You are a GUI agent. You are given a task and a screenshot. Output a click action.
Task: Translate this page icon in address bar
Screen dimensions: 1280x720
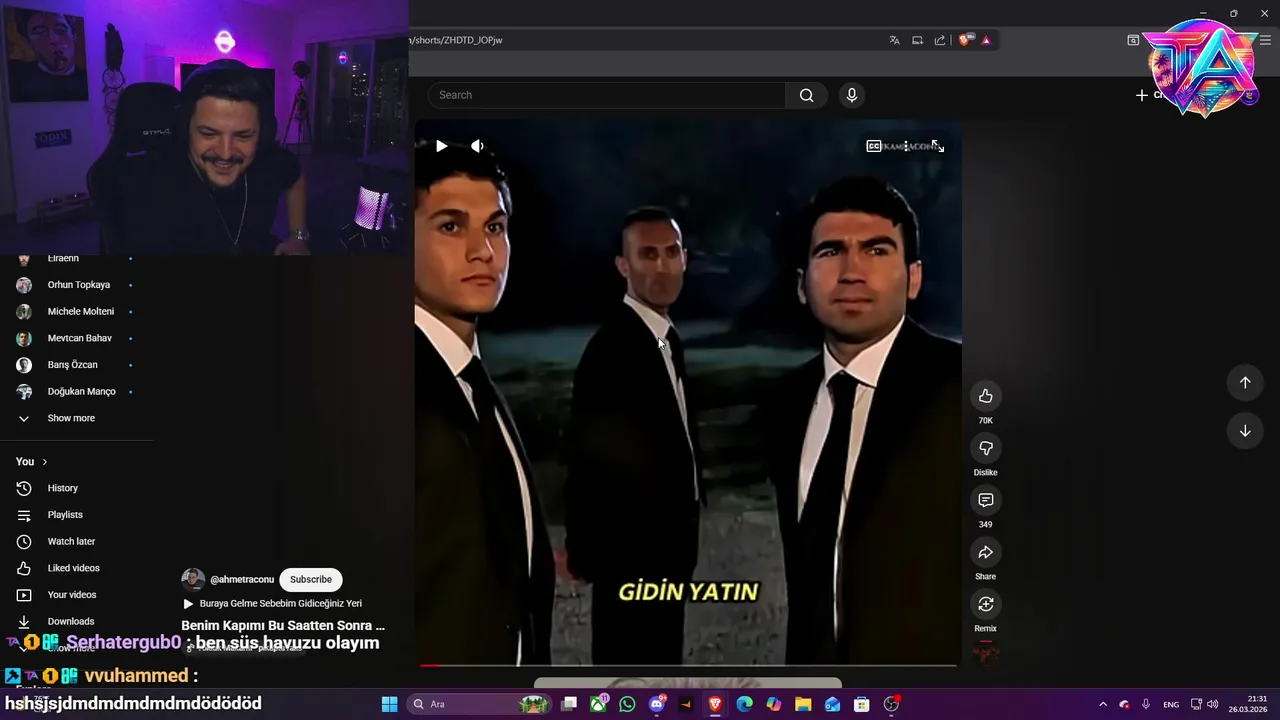coord(894,40)
